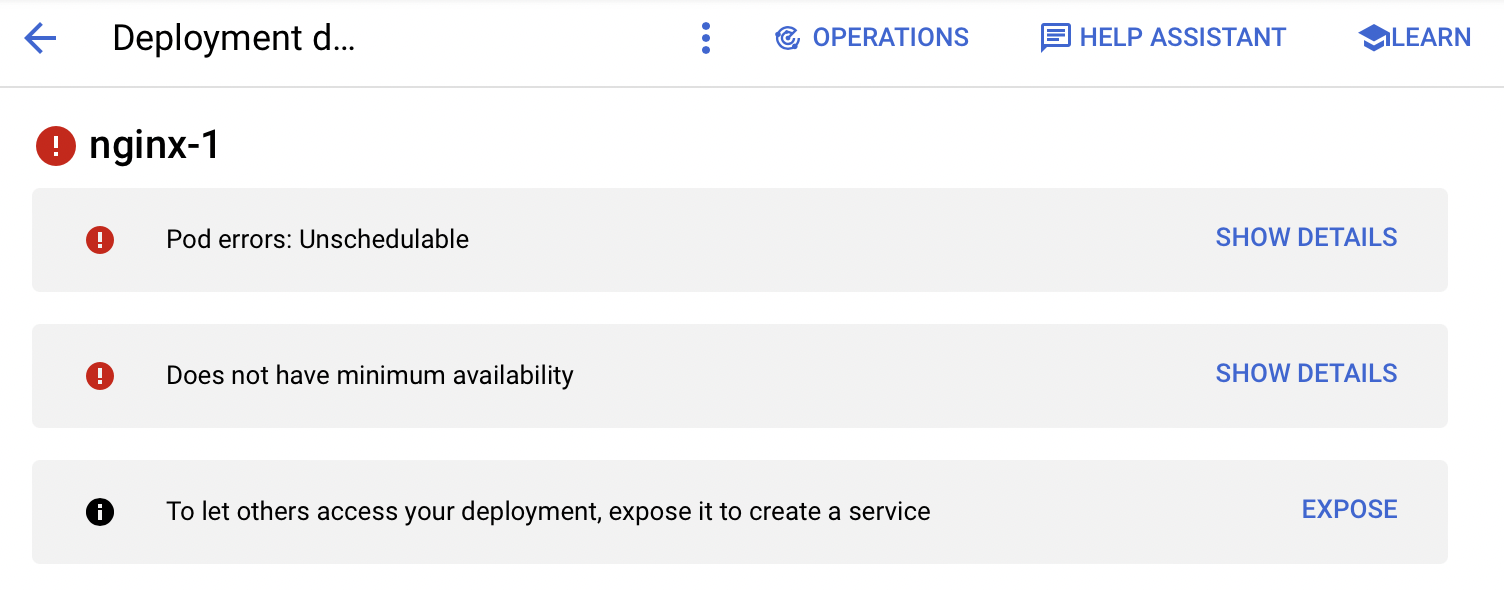Select the Learn graduation cap icon
The image size is (1504, 590).
(1374, 37)
